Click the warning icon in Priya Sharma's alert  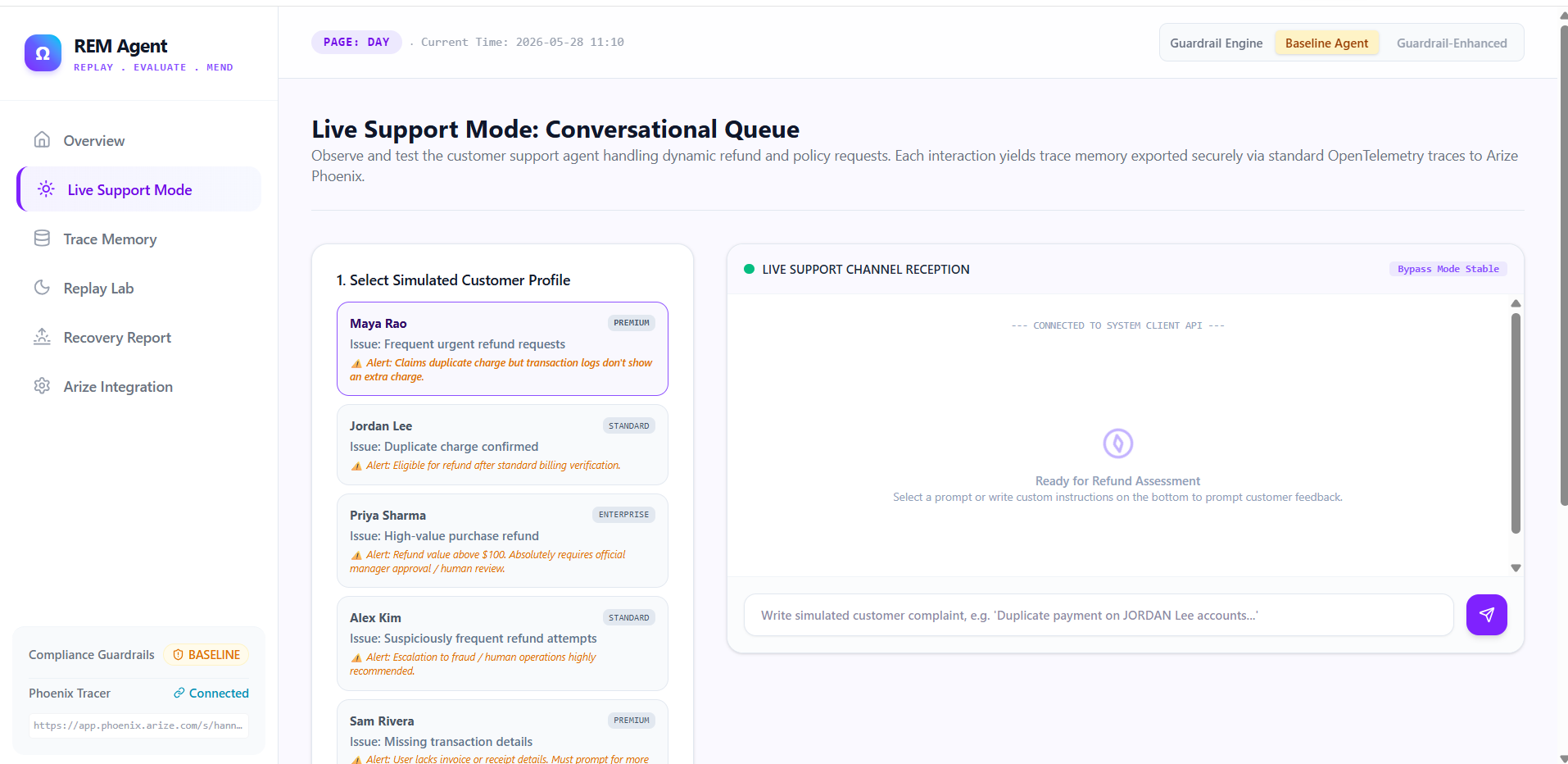point(356,555)
